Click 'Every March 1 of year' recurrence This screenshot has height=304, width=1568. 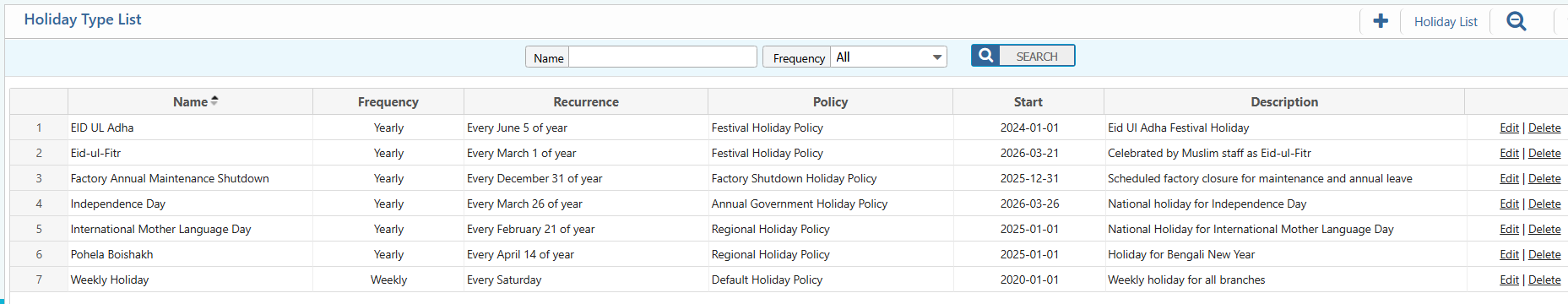(586, 153)
